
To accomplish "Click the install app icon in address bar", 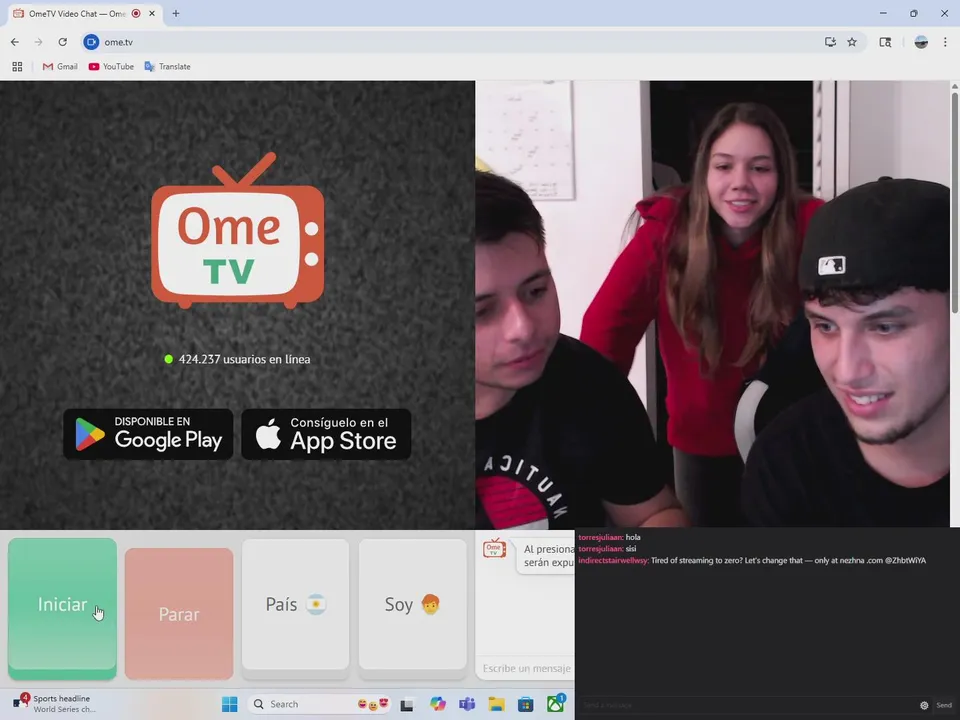I will pos(830,42).
